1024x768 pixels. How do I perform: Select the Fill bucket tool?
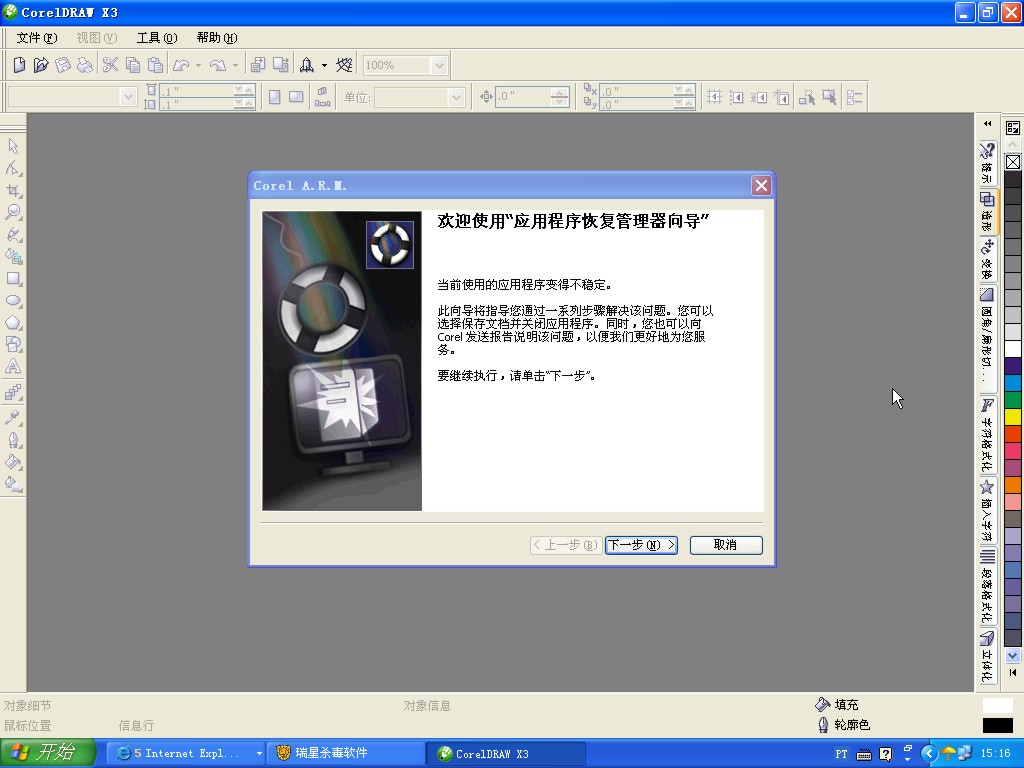(13, 462)
